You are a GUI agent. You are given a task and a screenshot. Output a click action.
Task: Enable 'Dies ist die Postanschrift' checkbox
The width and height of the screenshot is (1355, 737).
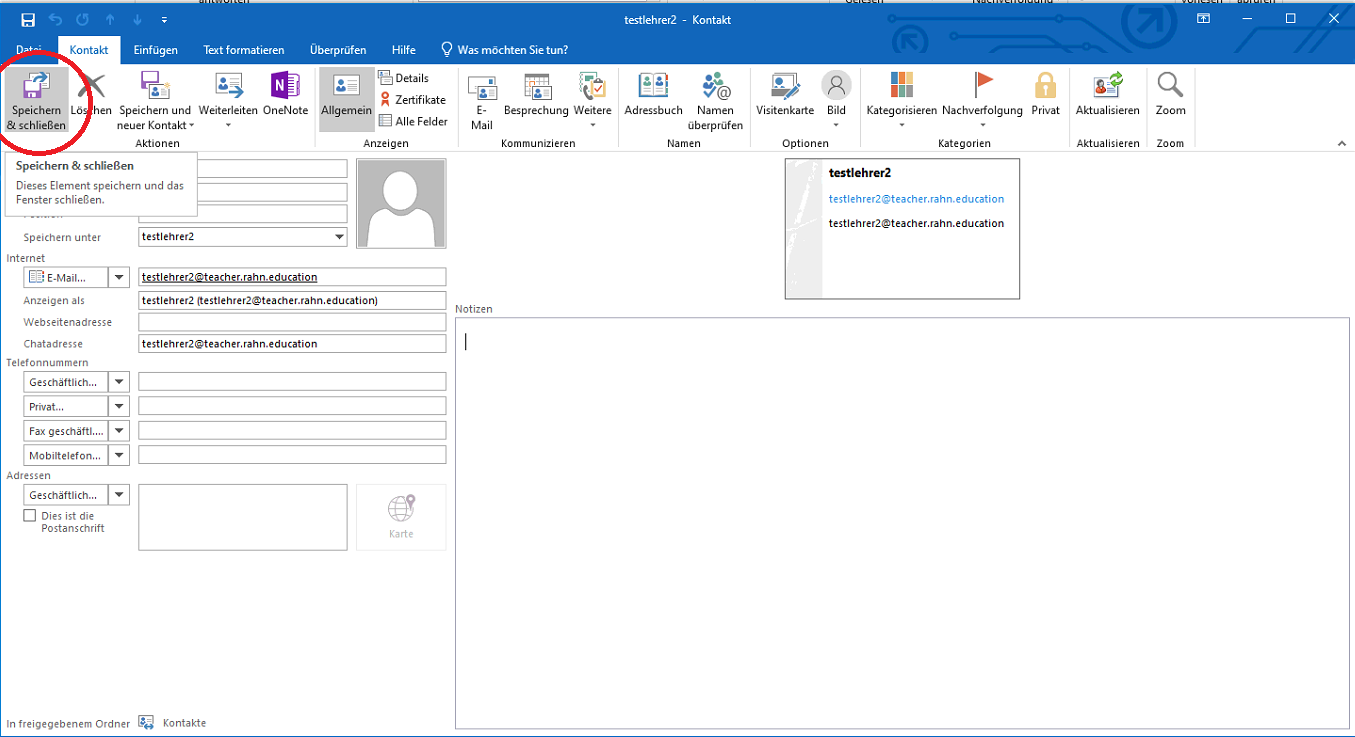30,516
